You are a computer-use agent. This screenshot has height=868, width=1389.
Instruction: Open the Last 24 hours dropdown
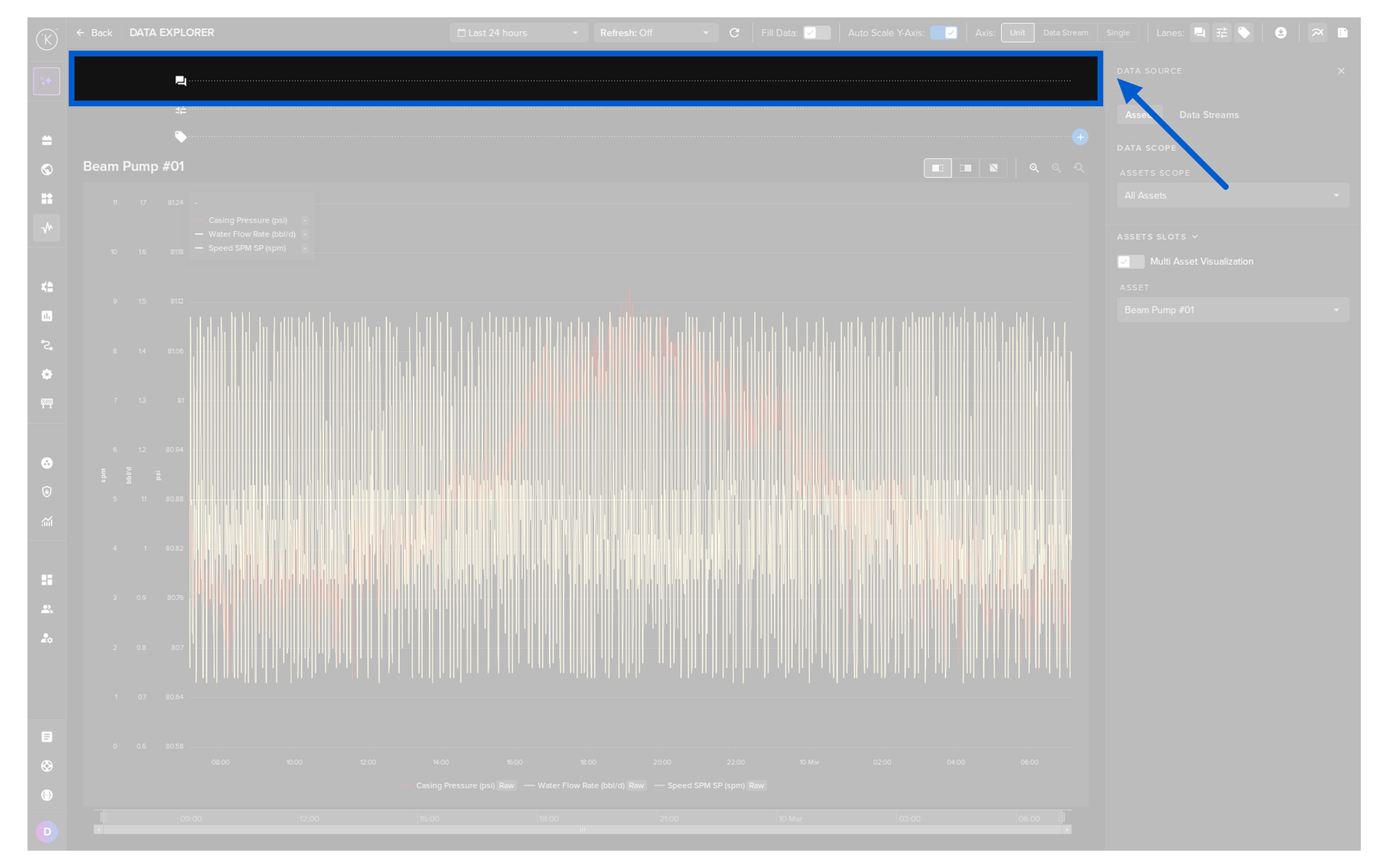coord(518,33)
